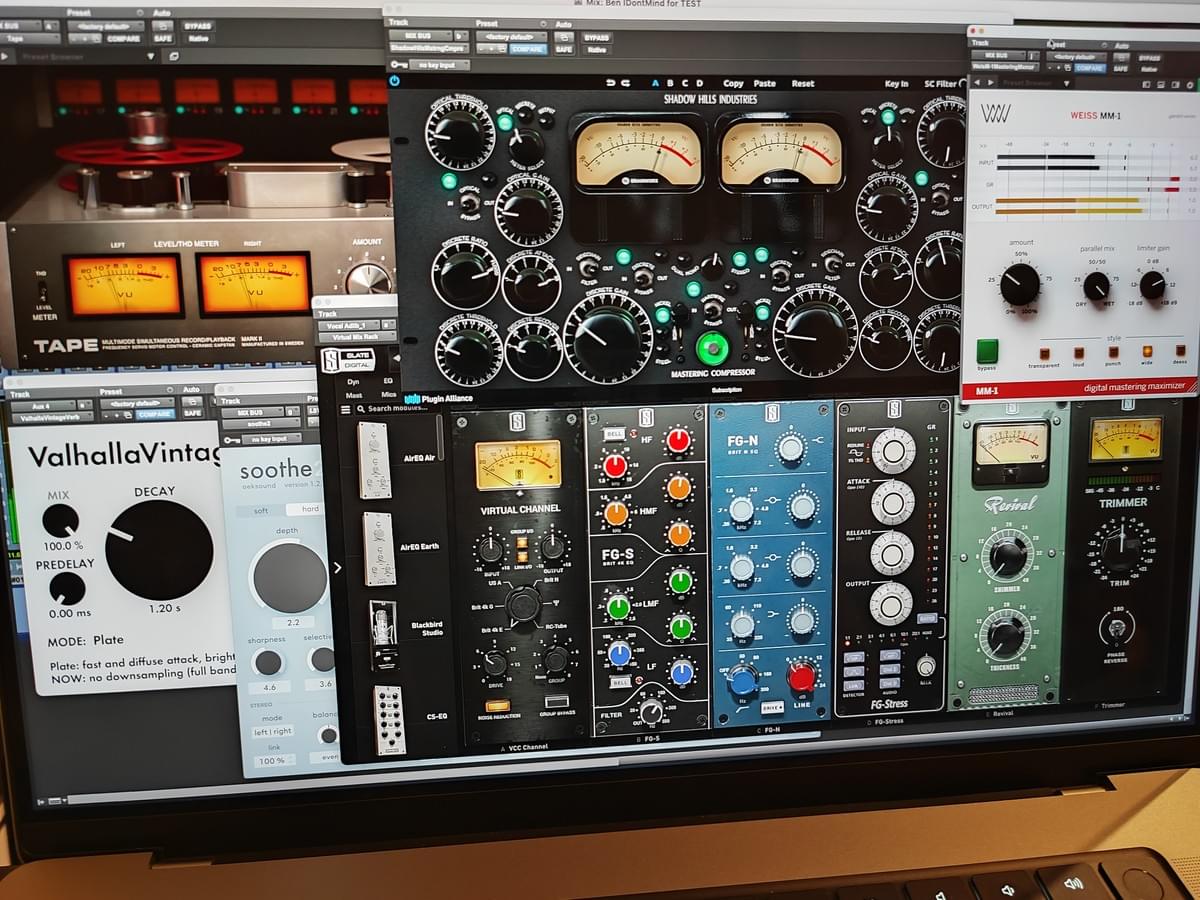Screen dimensions: 1200x900
Task: Click the redo arrow in Shadow Hills toolbar
Action: [626, 83]
